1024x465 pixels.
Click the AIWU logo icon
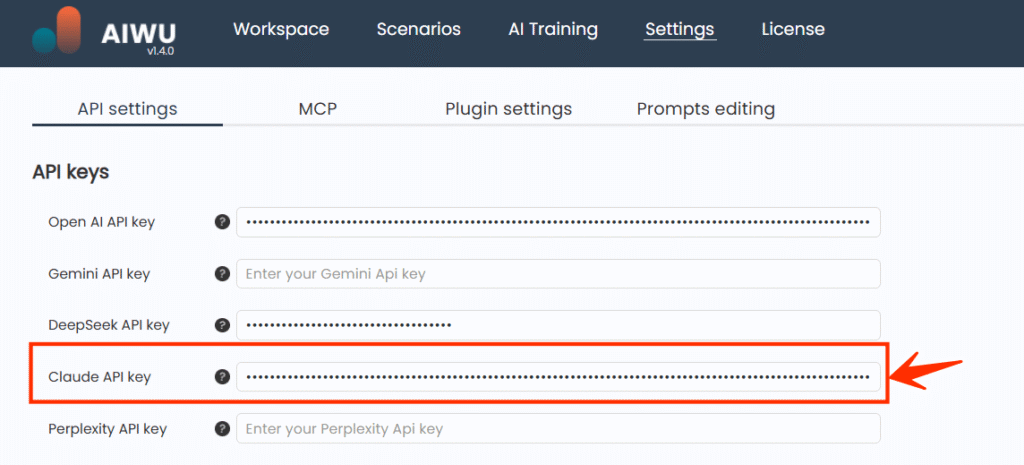point(57,31)
